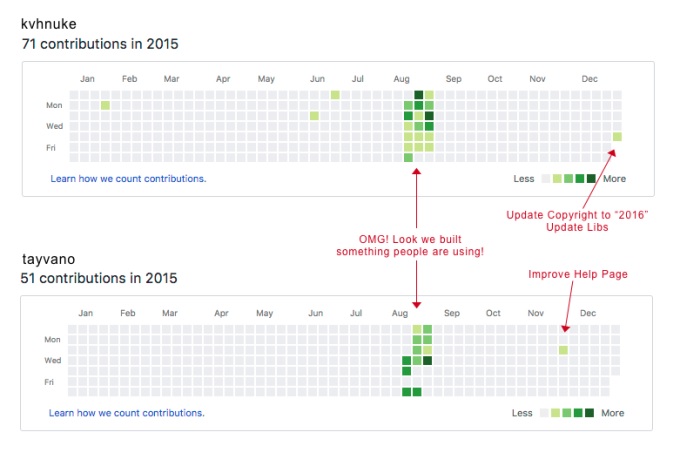This screenshot has width=680, height=466.
Task: Click '71 contributions in 2015' heading
Action: point(100,44)
